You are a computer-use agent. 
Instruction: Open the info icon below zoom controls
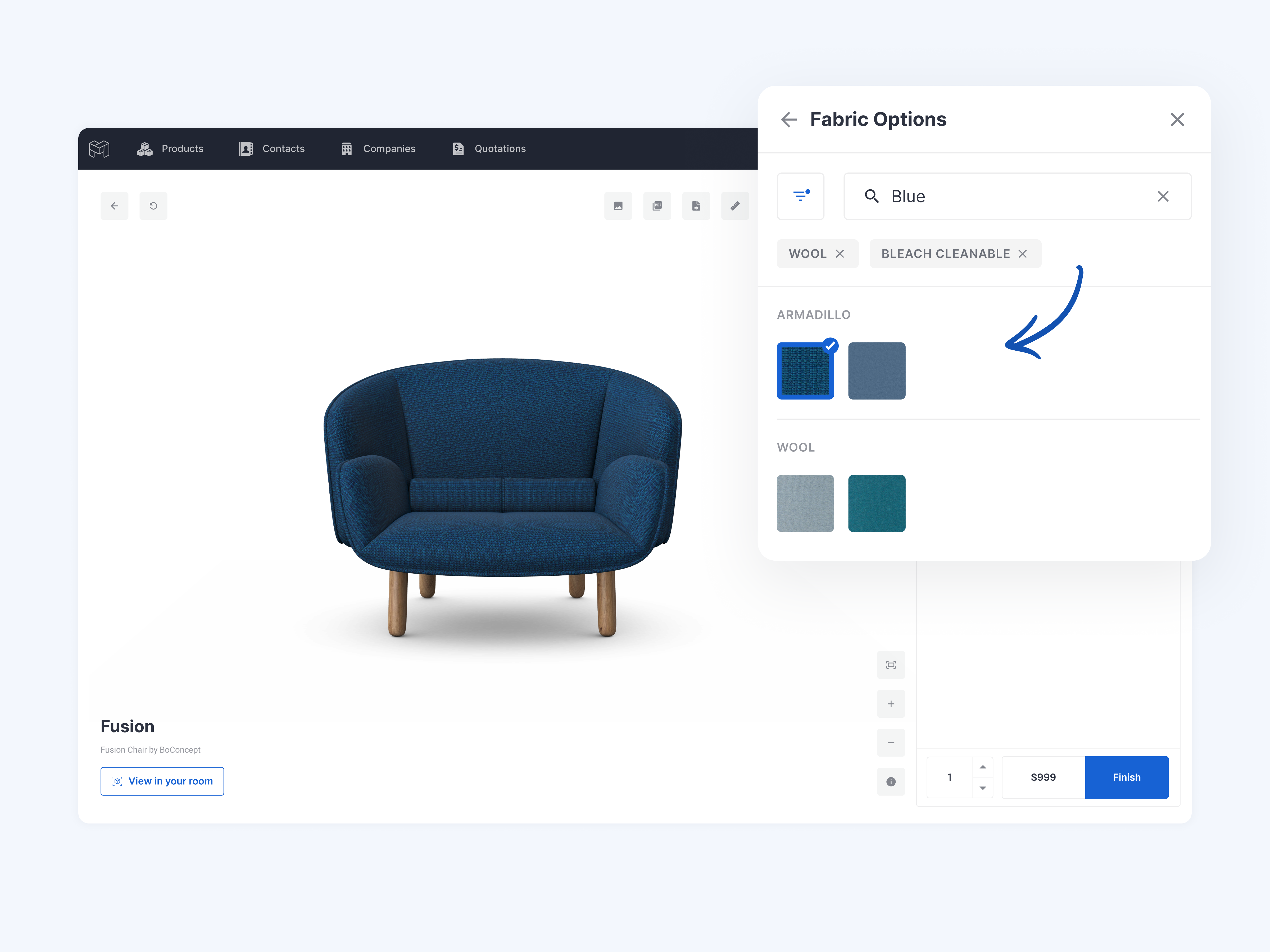[891, 782]
